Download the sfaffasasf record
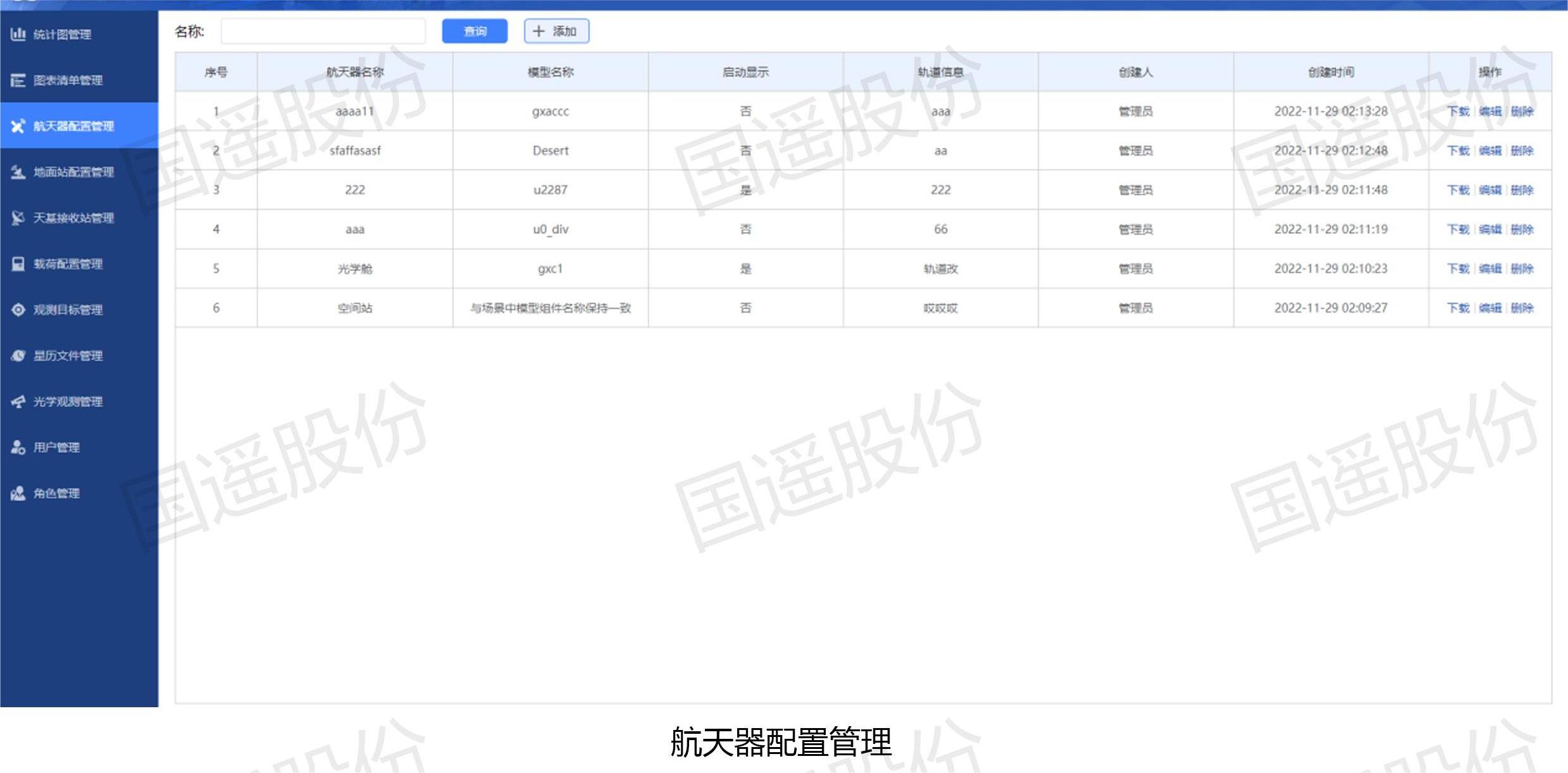1568x773 pixels. click(1459, 151)
